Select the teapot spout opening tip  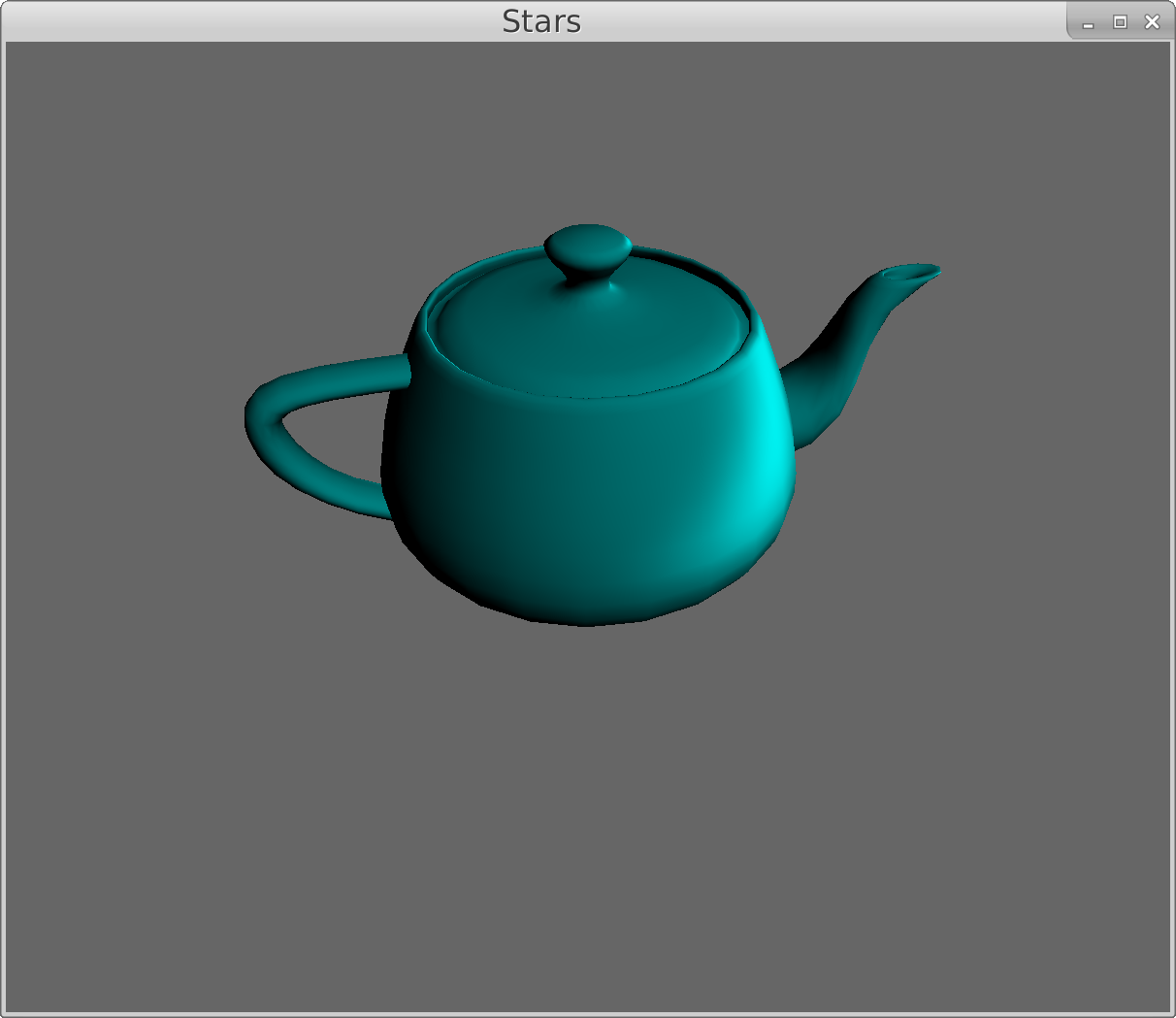tap(910, 274)
